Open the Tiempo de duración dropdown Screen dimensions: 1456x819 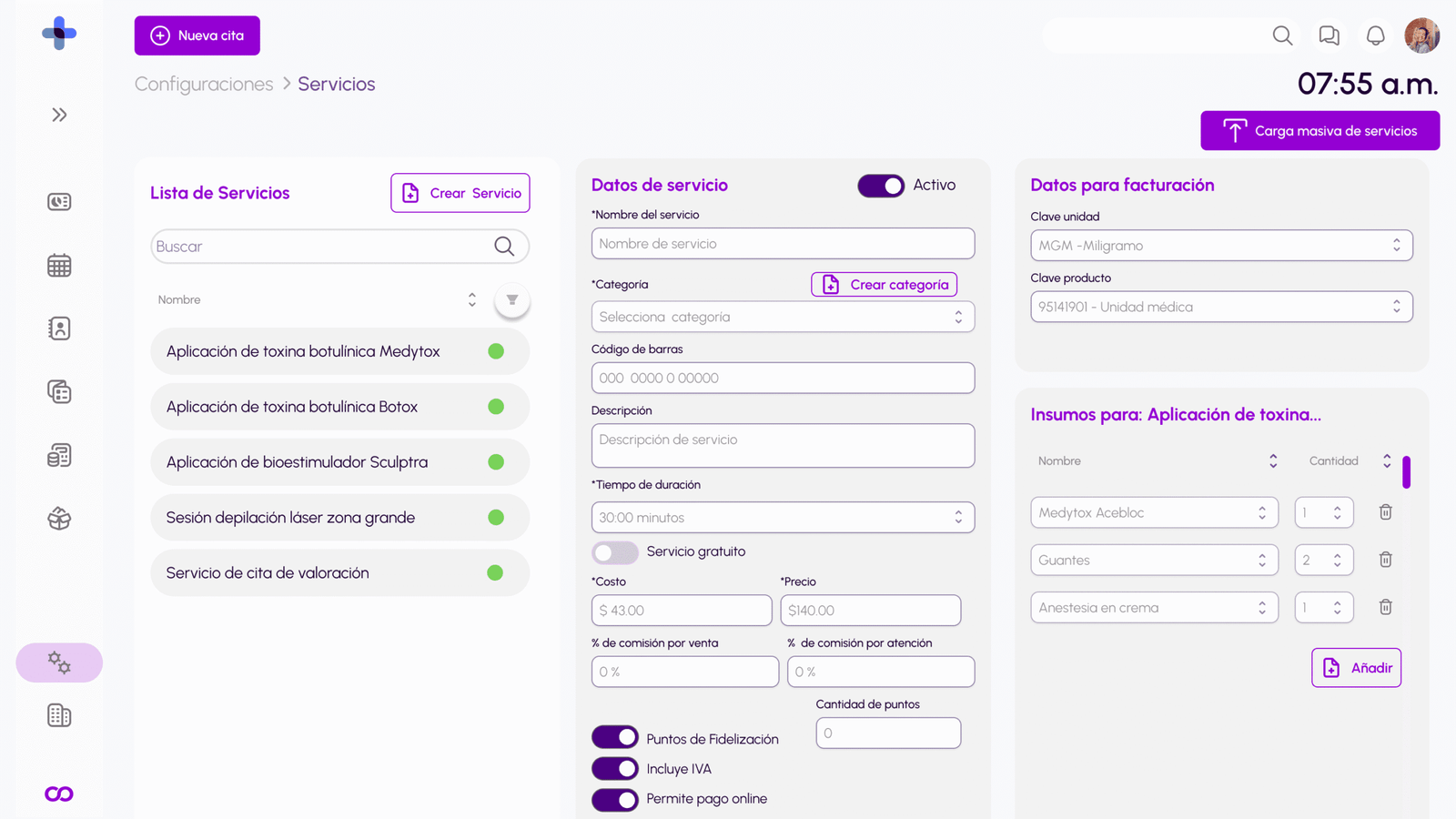pyautogui.click(x=783, y=517)
